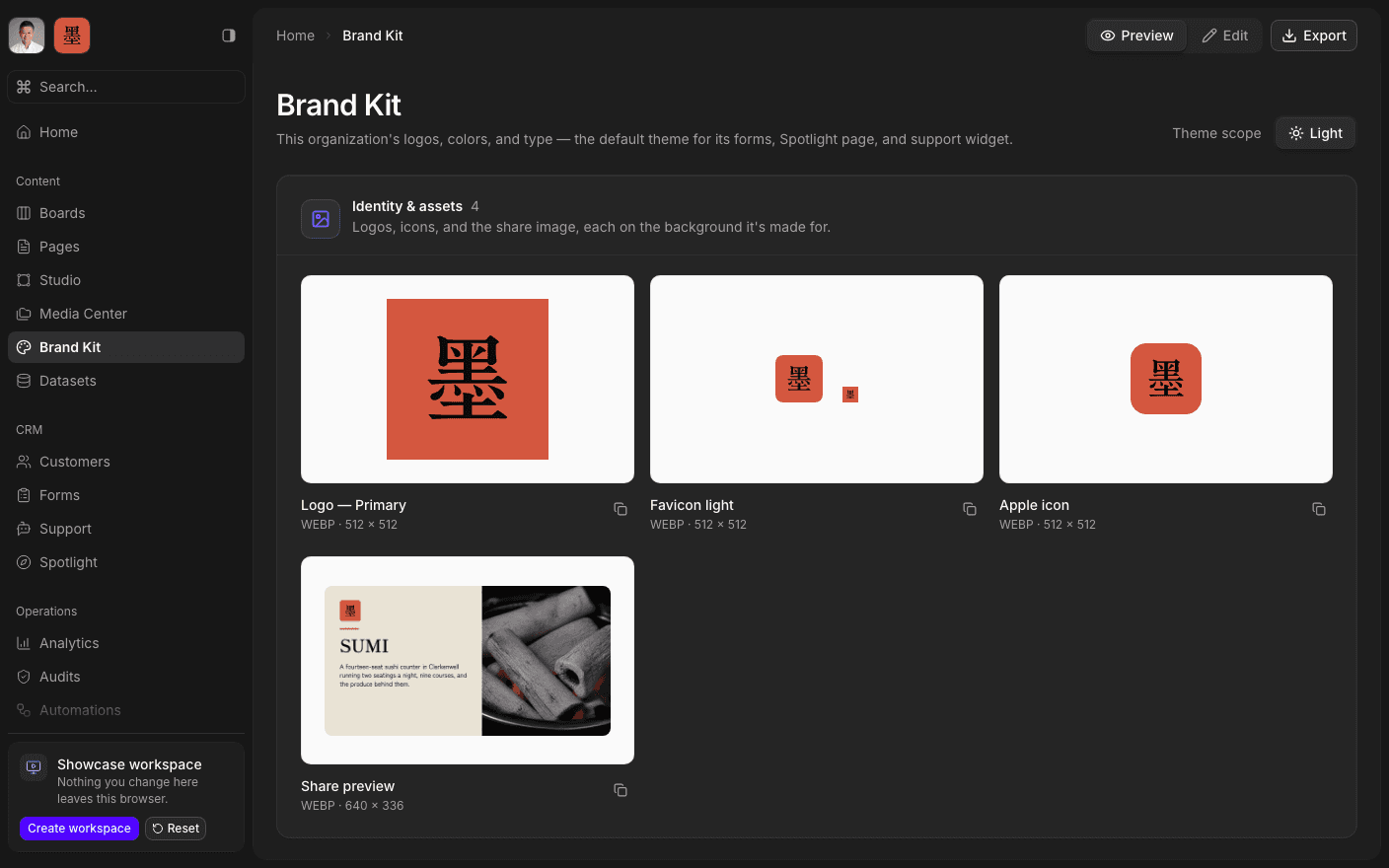
Task: Open Datasets in the sidebar
Action: click(126, 381)
